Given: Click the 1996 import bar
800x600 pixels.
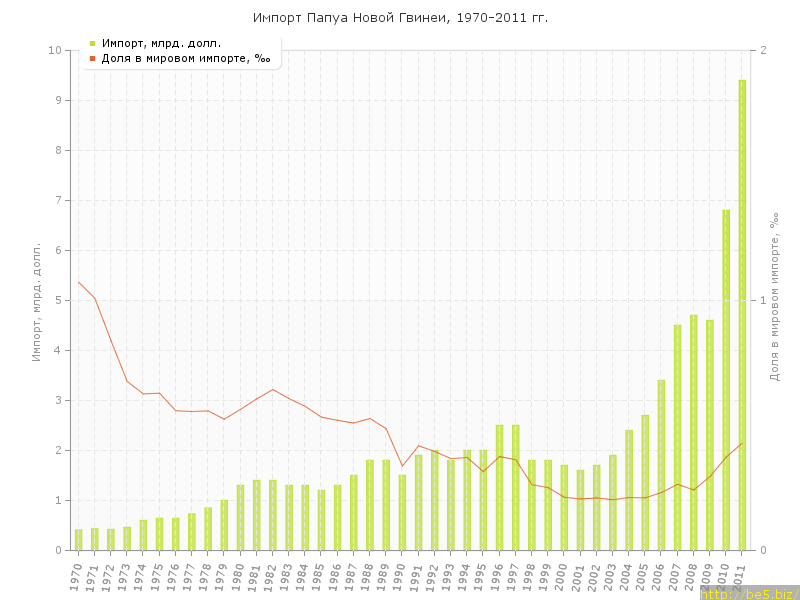Looking at the screenshot, I should coord(499,487).
